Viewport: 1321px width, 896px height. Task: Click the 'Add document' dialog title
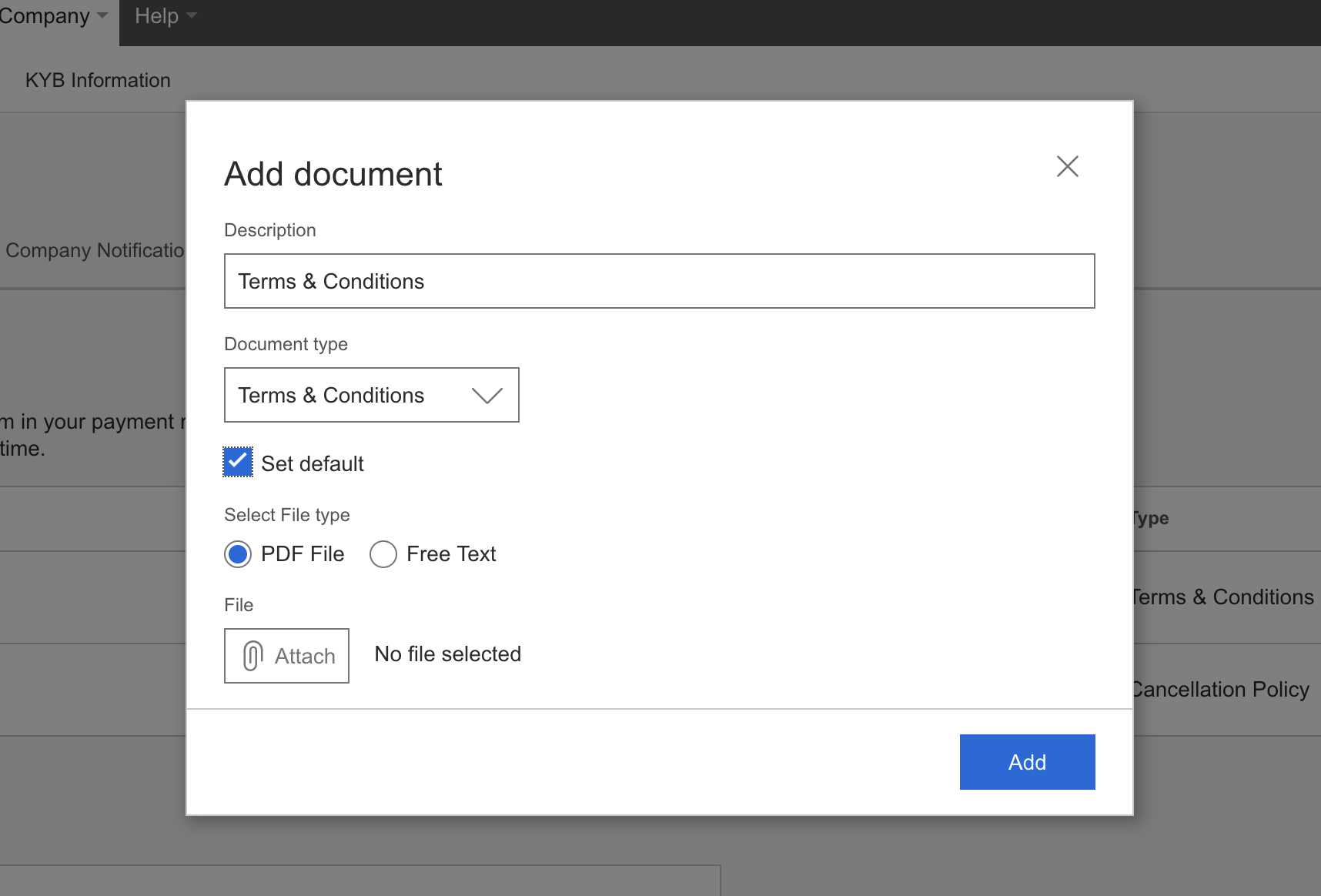click(x=333, y=174)
